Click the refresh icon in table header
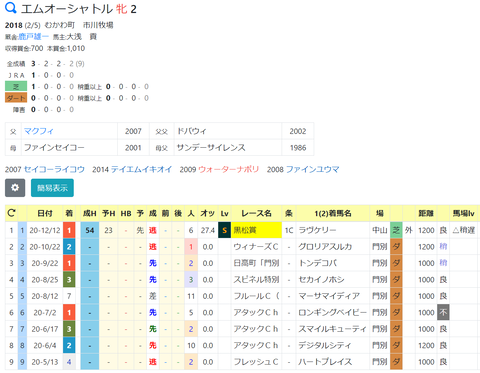 (x=11, y=213)
